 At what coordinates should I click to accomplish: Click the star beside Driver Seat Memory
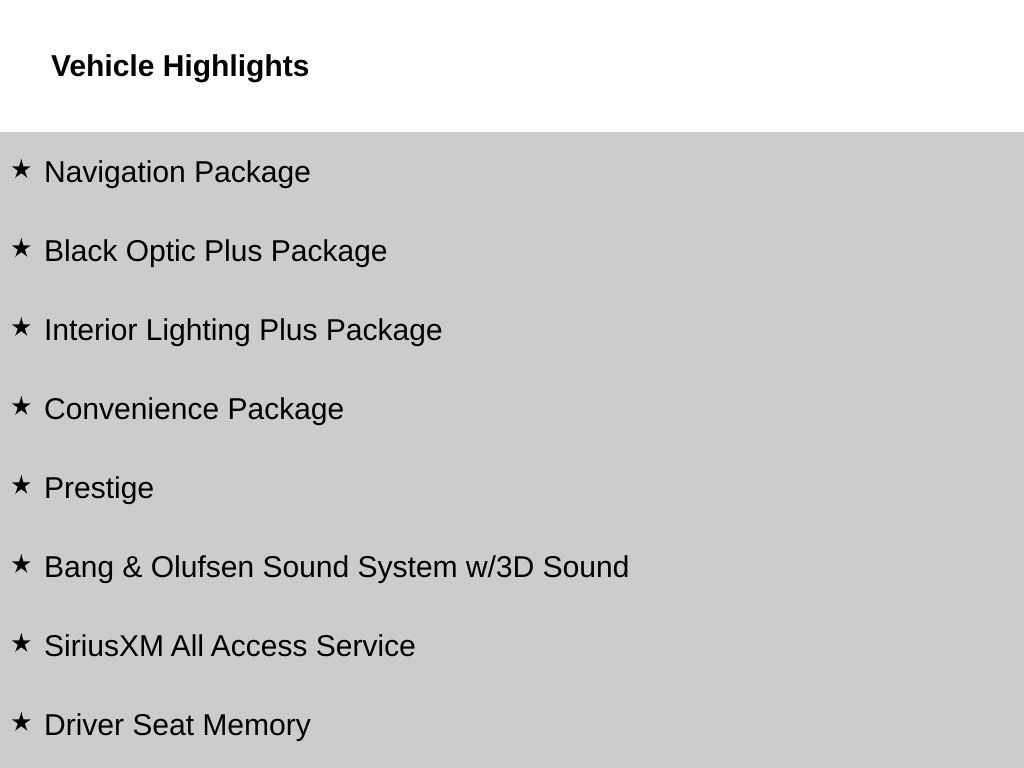click(x=21, y=722)
